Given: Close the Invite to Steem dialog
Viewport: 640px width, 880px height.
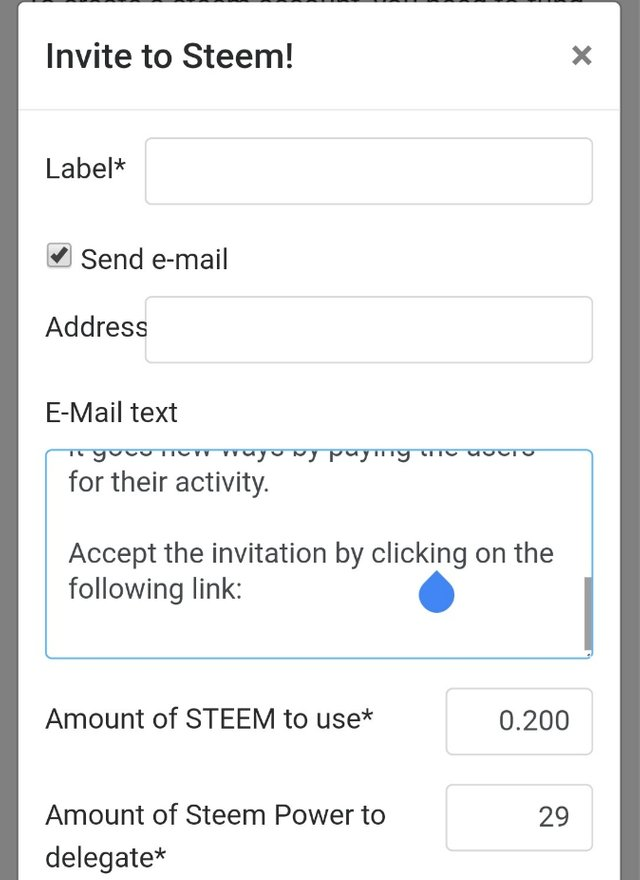Looking at the screenshot, I should [x=581, y=56].
